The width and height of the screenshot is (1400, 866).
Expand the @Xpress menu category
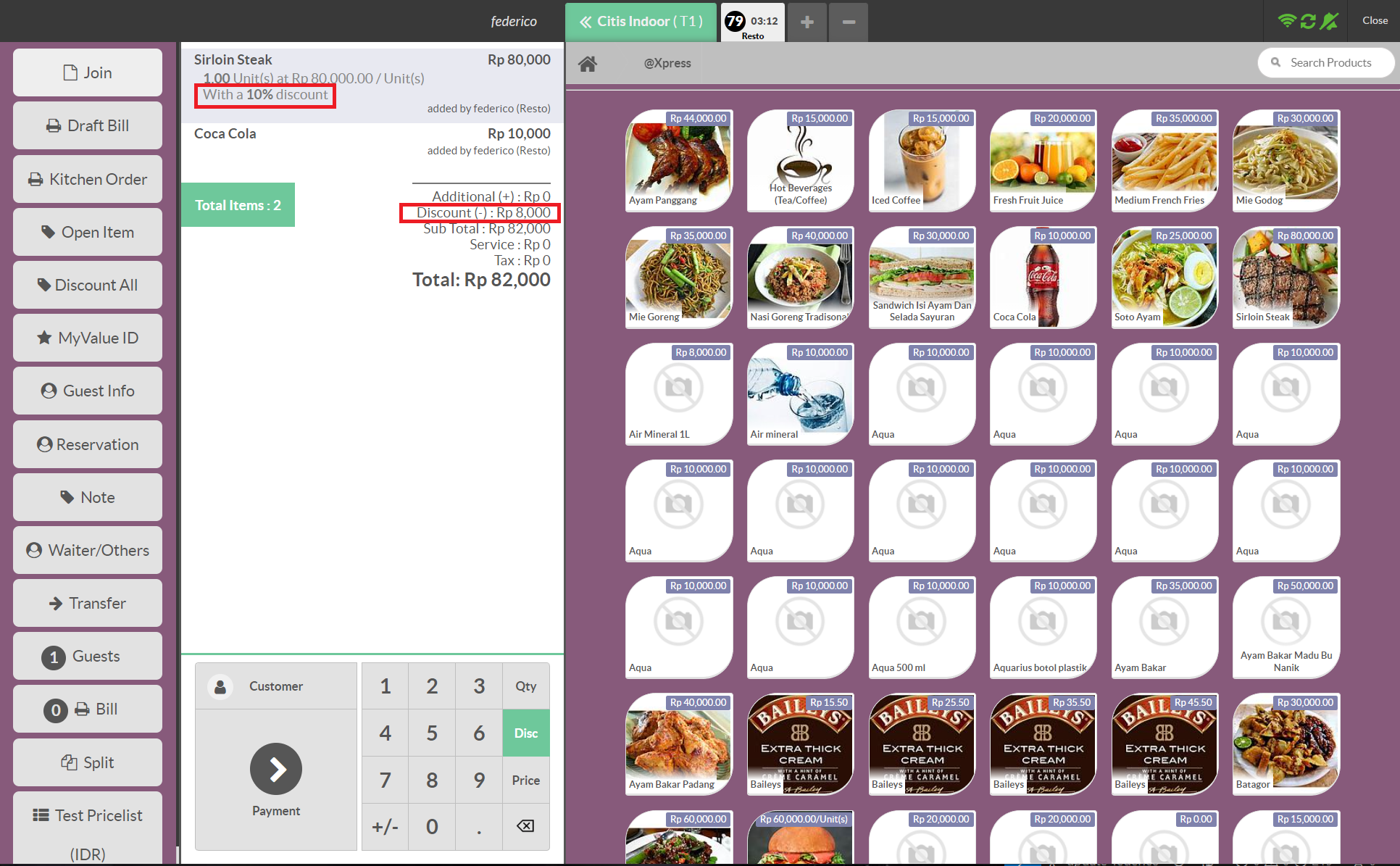[x=665, y=62]
